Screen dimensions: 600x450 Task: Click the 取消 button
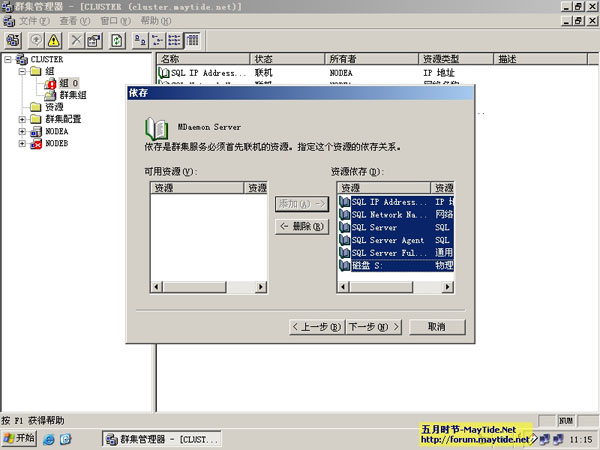point(436,327)
